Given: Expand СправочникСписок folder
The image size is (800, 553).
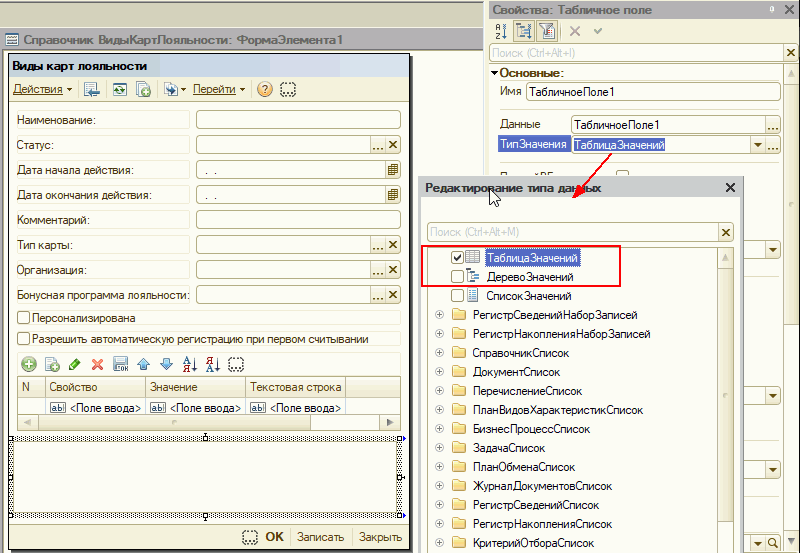Looking at the screenshot, I should click(439, 353).
